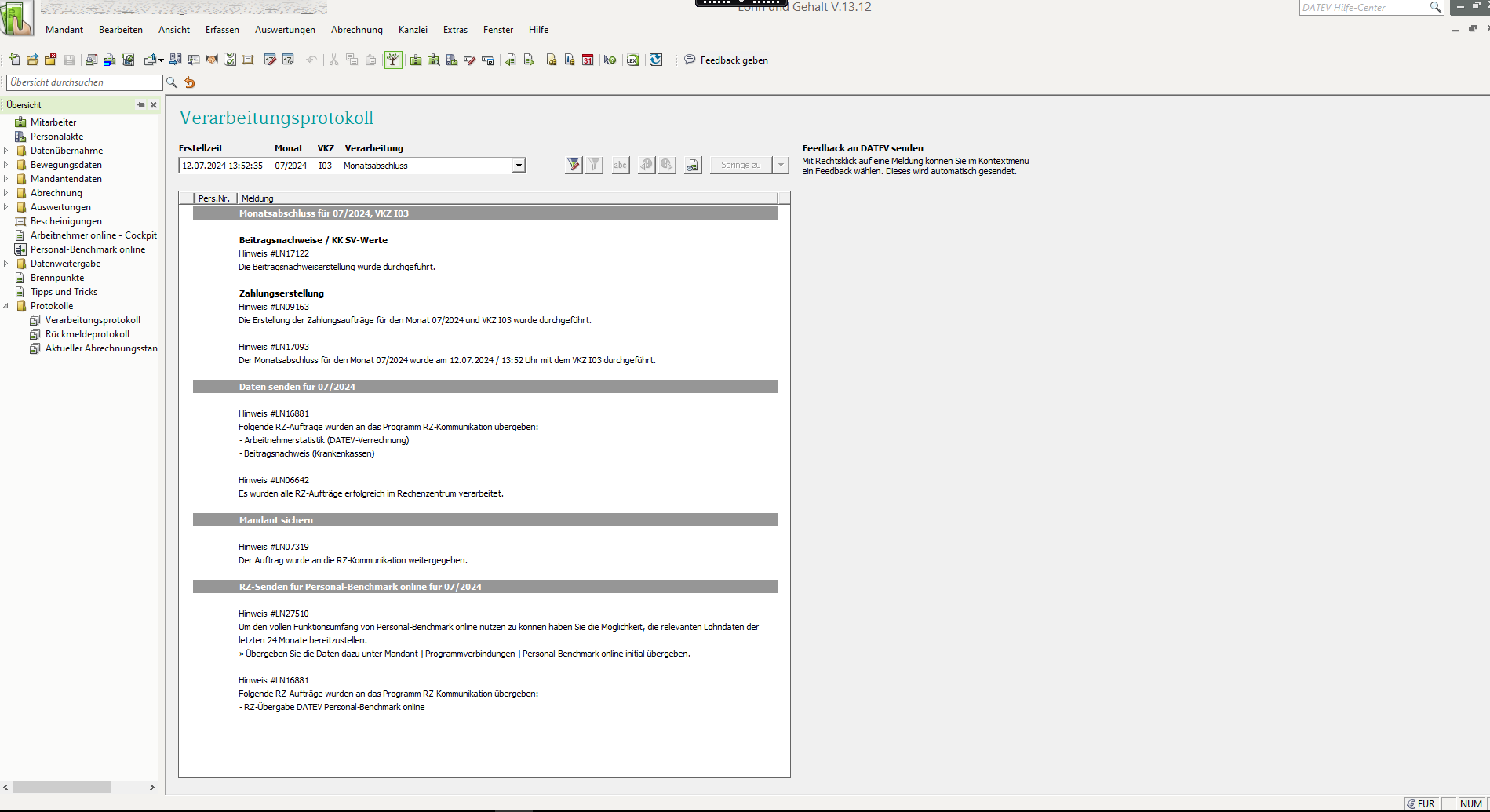Click the tree overview toggle icon in toolbar
Image resolution: width=1490 pixels, height=812 pixels.
[393, 60]
